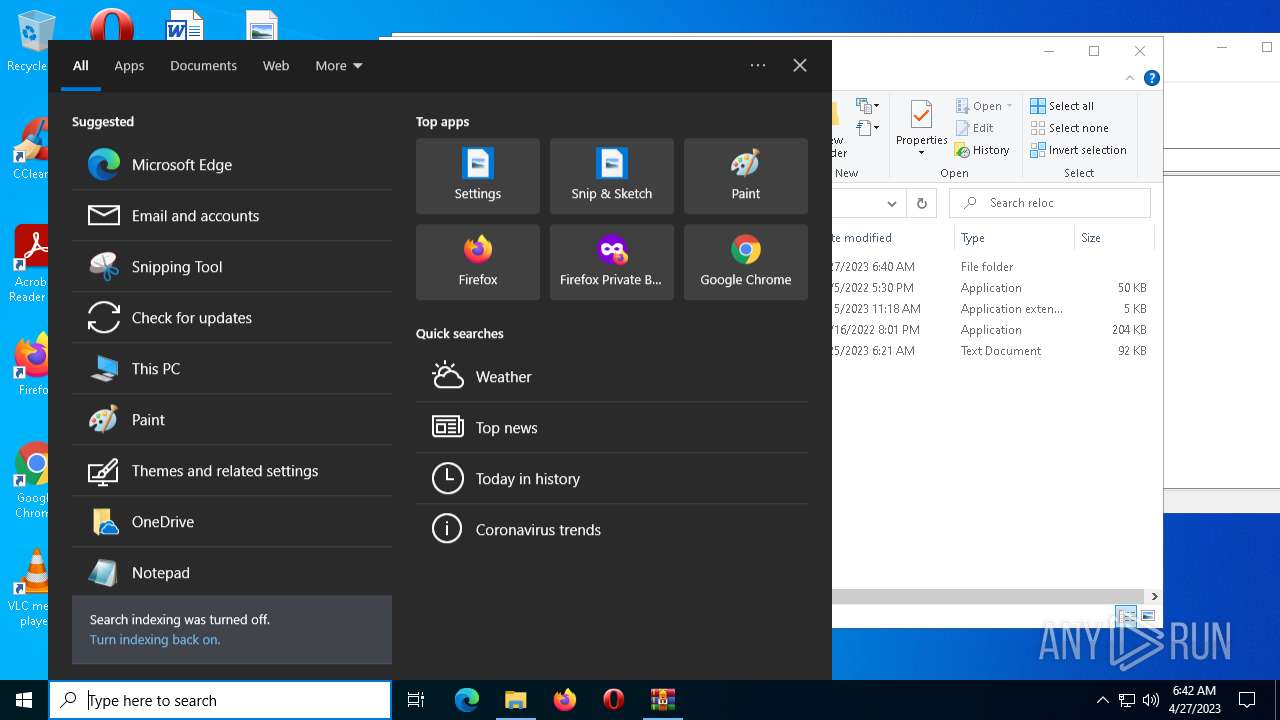1280x720 pixels.
Task: Expand the Open button dropdown arrow
Action: pos(1009,106)
